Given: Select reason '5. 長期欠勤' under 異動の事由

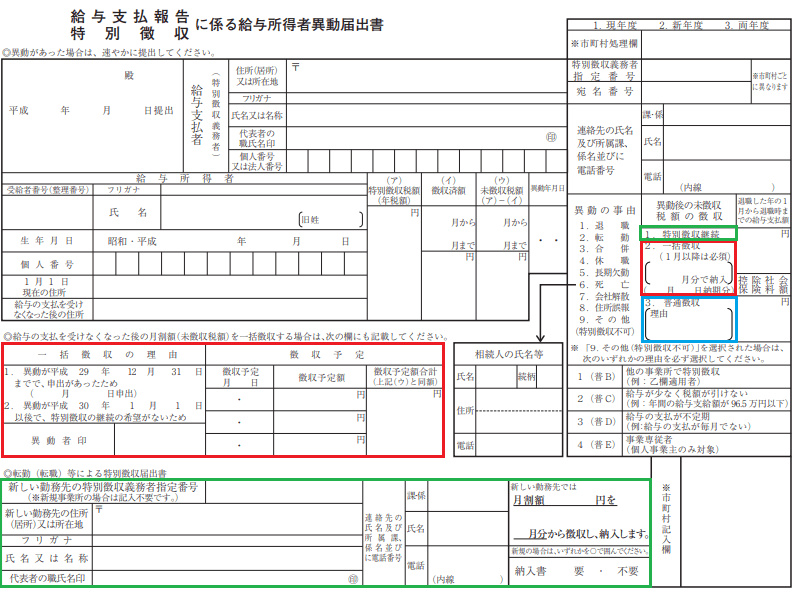Looking at the screenshot, I should tap(604, 273).
